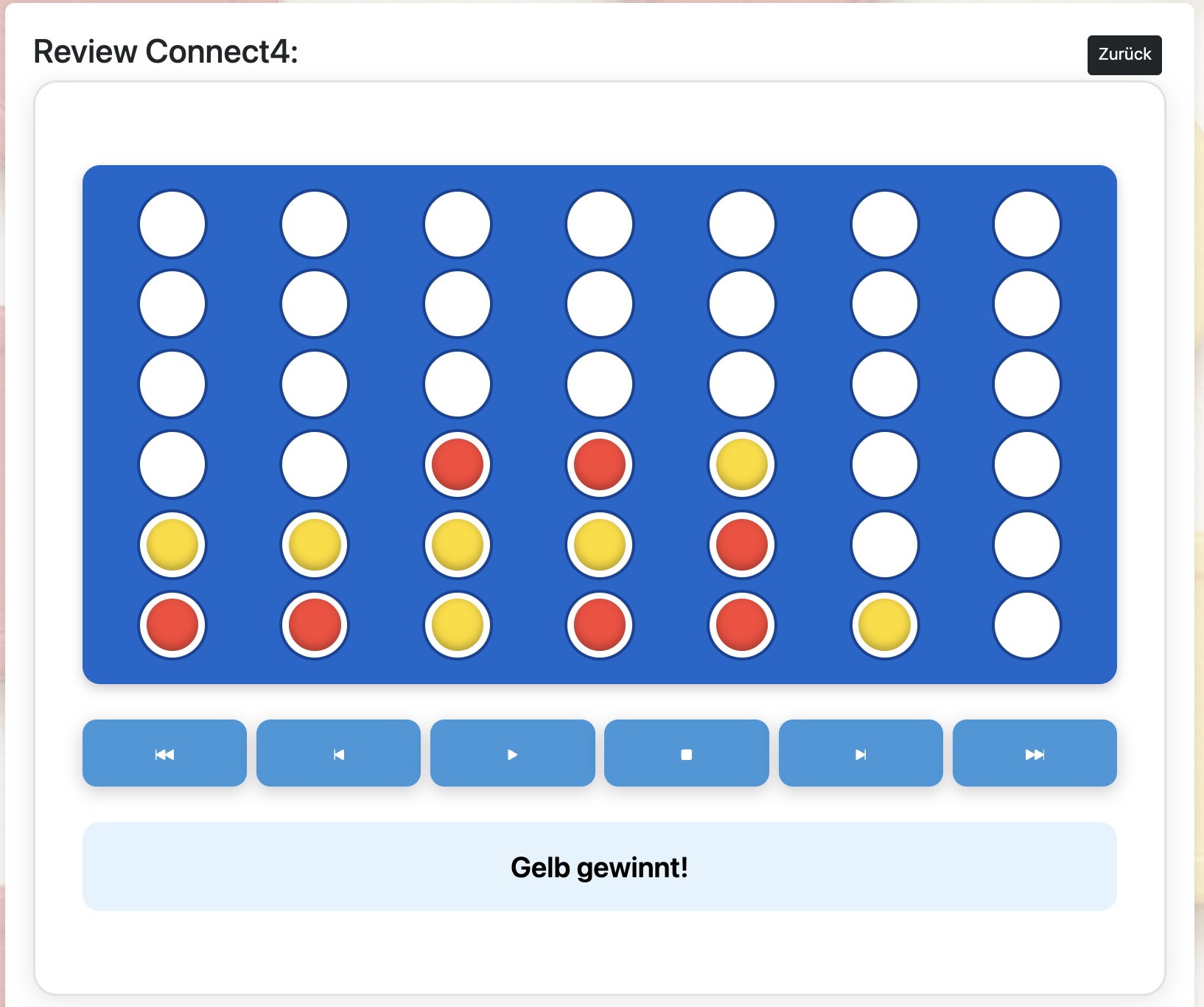Select the yellow disc atop the fifth column

click(742, 464)
